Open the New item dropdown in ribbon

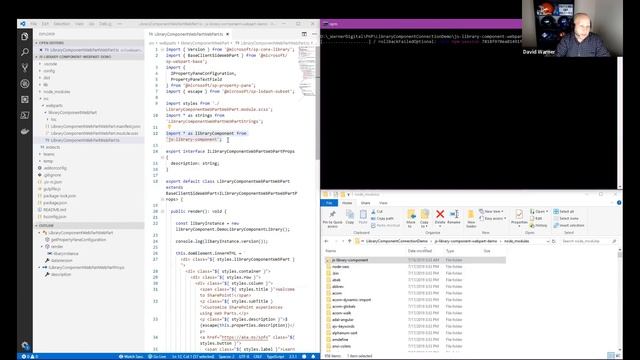[x=491, y=211]
